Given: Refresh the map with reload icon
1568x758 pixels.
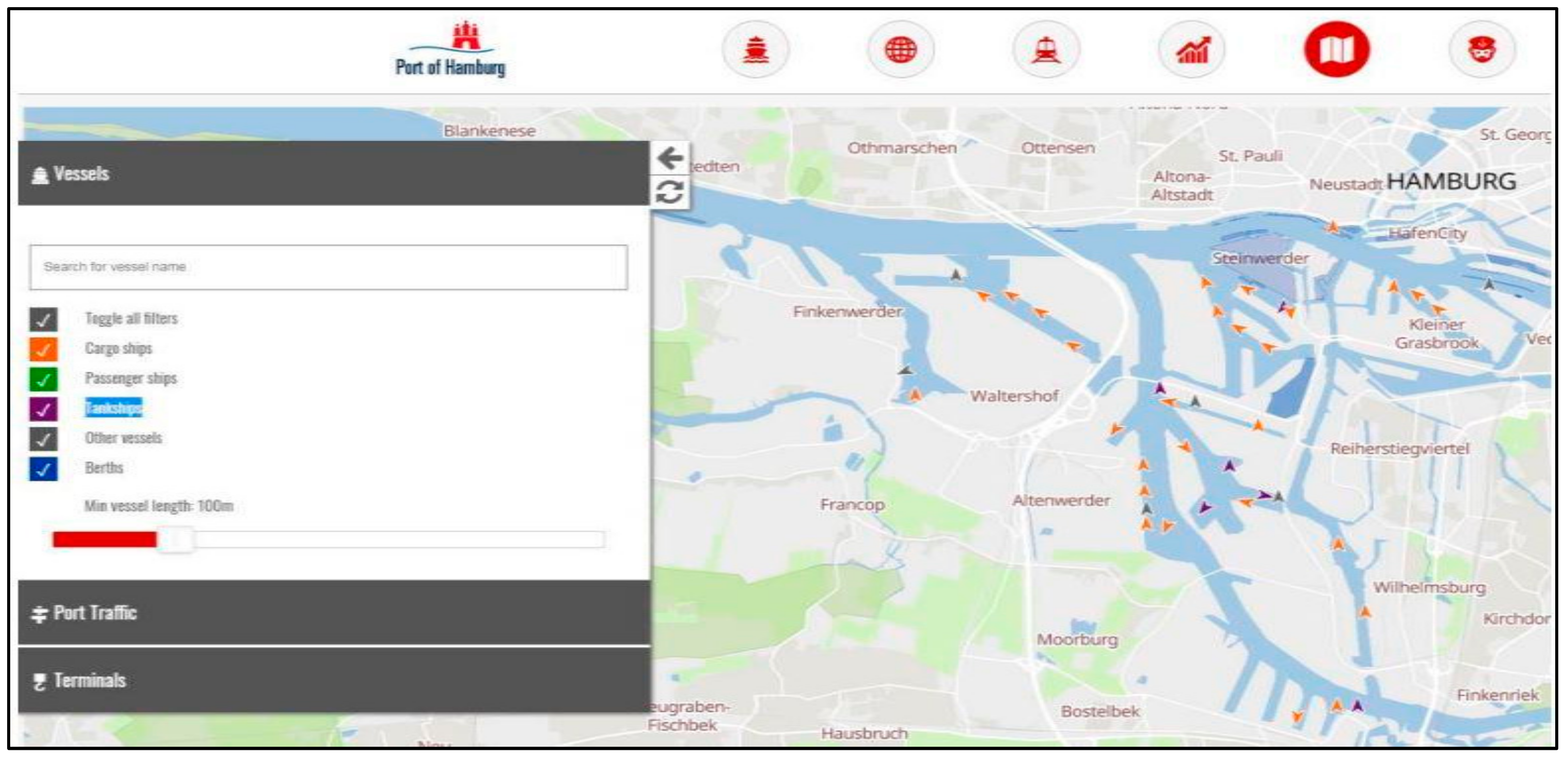Looking at the screenshot, I should (669, 192).
